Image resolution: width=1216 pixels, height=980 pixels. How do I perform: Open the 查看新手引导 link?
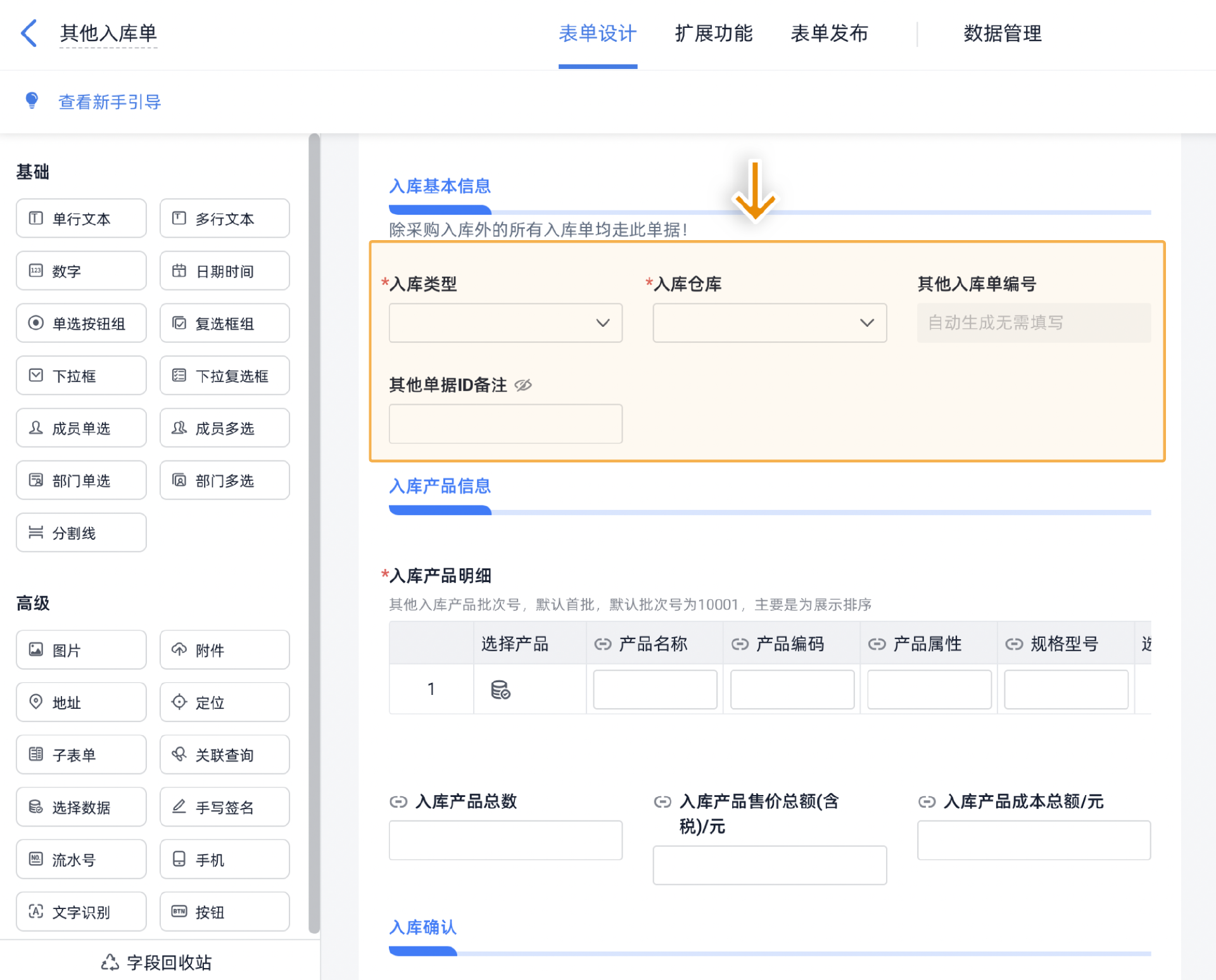110,102
